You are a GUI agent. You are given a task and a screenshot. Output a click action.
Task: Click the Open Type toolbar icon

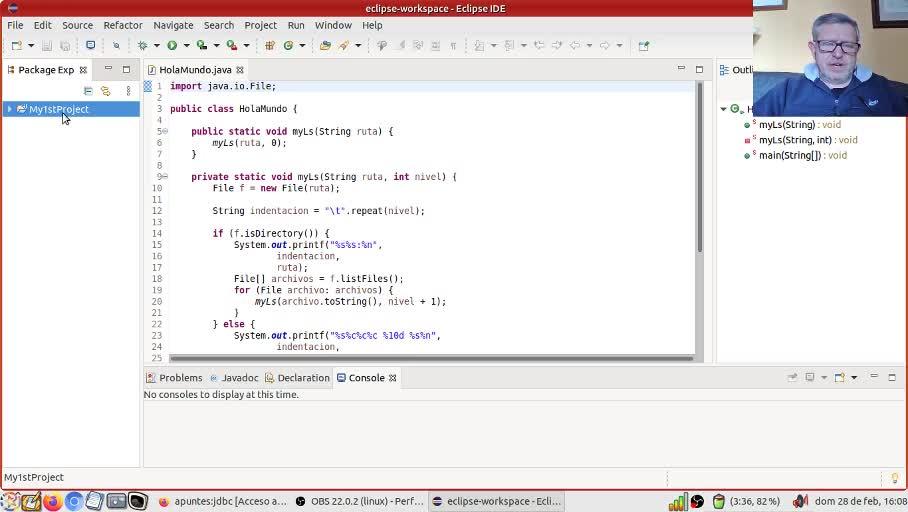[x=325, y=45]
